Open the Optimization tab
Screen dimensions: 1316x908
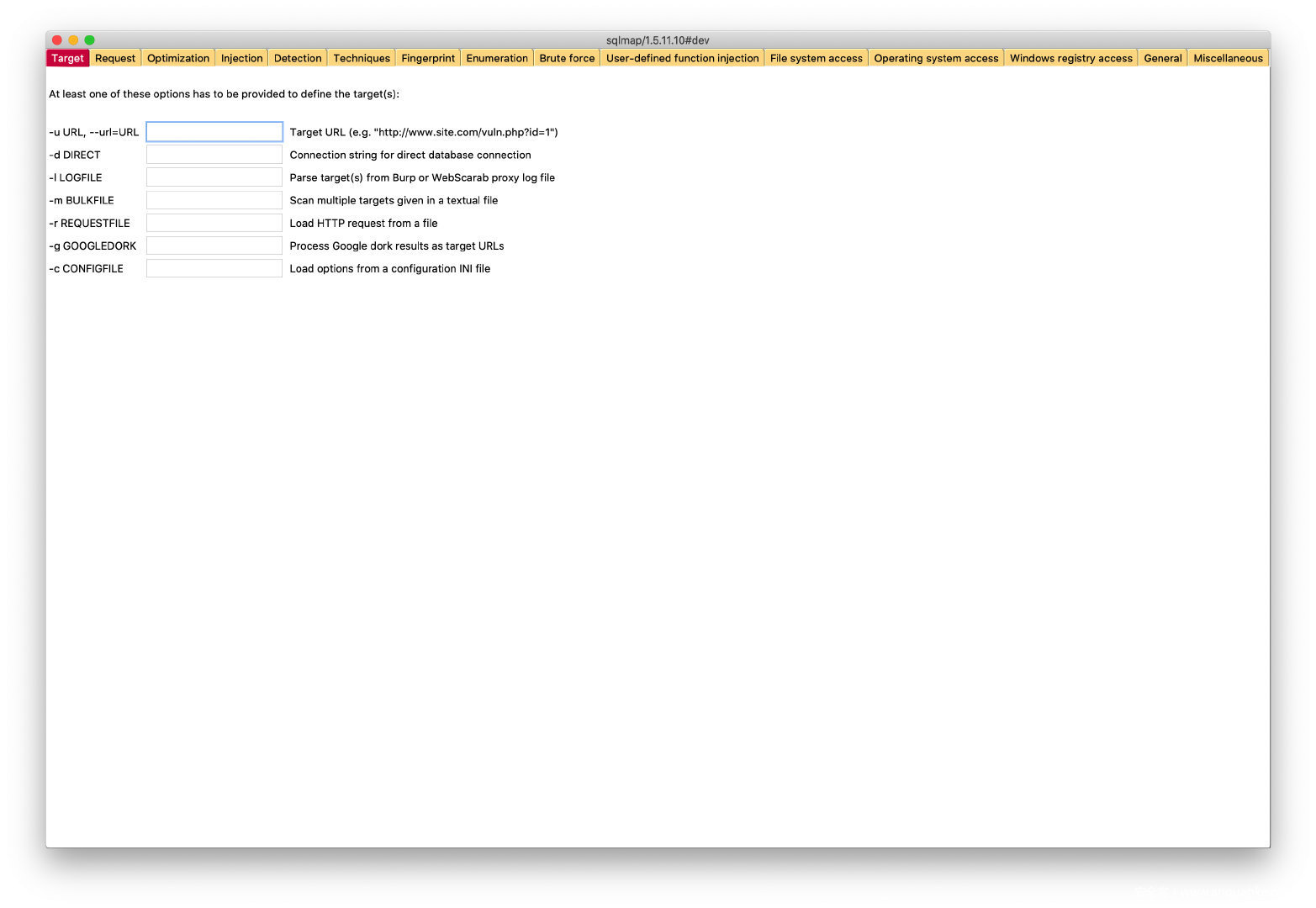[x=177, y=58]
